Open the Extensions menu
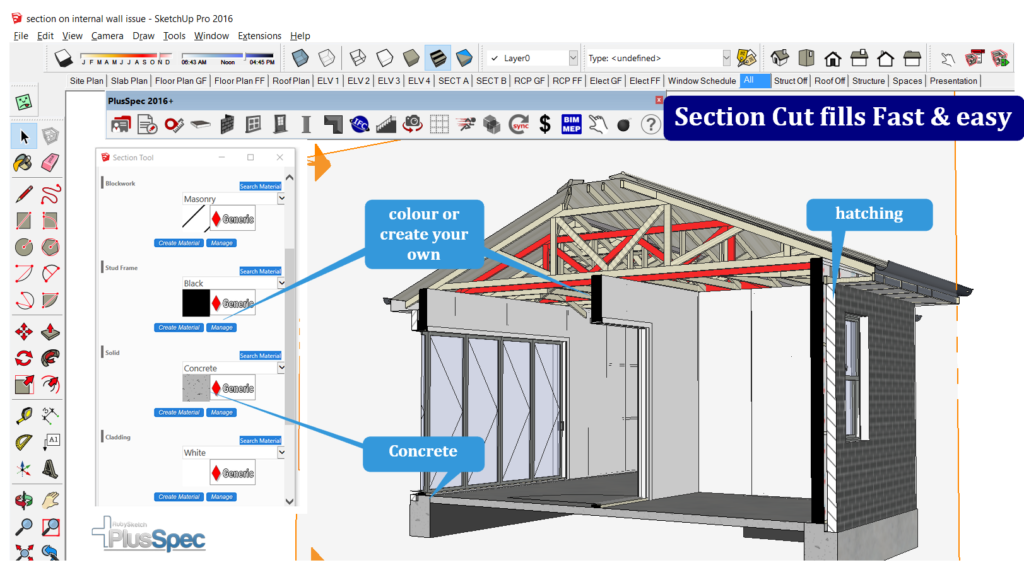The image size is (1024, 570). coord(259,36)
